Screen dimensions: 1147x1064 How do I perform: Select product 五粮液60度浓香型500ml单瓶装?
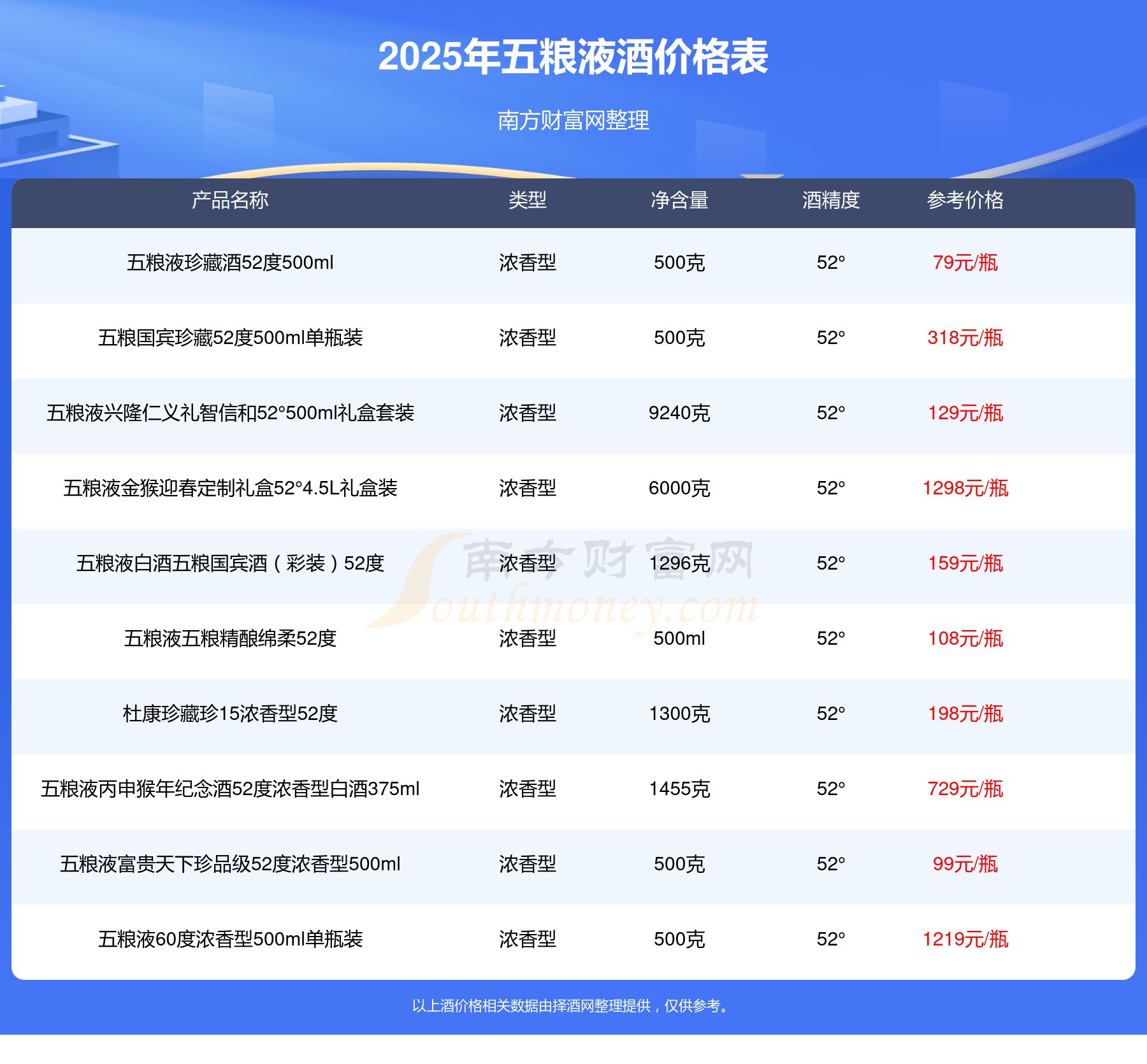point(230,939)
